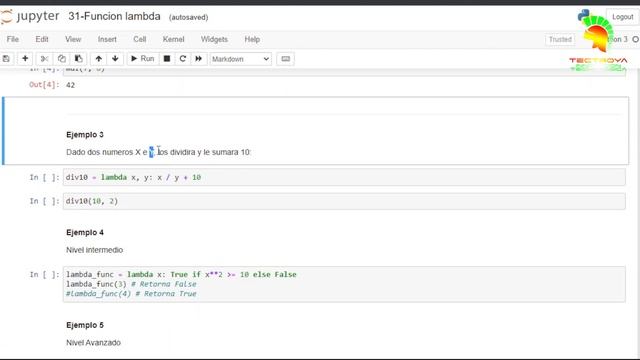The height and width of the screenshot is (360, 640).
Task: Click the Ejemplo 4 heading
Action: (x=85, y=233)
